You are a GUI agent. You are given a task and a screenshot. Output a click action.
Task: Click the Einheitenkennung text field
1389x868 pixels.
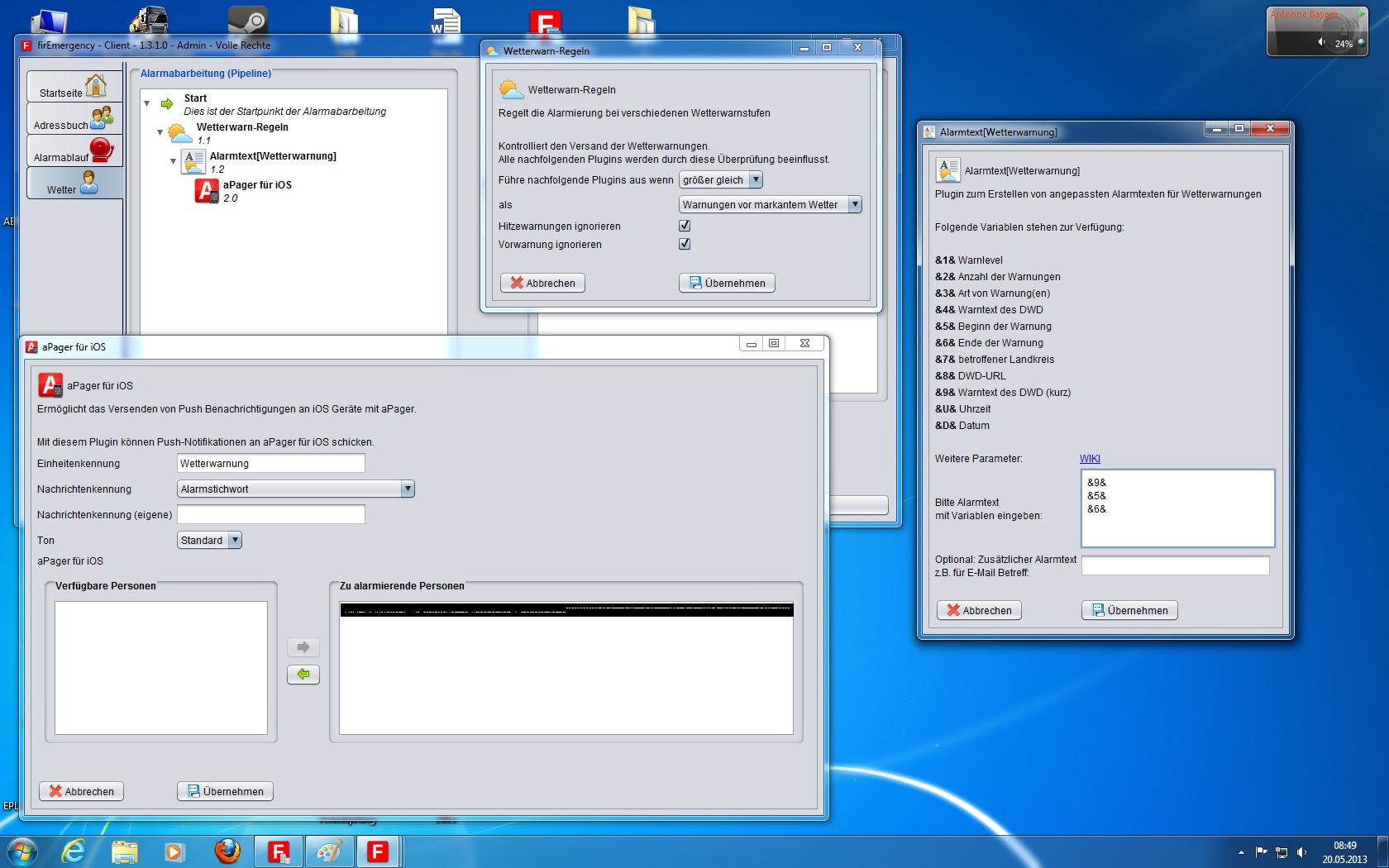(x=270, y=464)
